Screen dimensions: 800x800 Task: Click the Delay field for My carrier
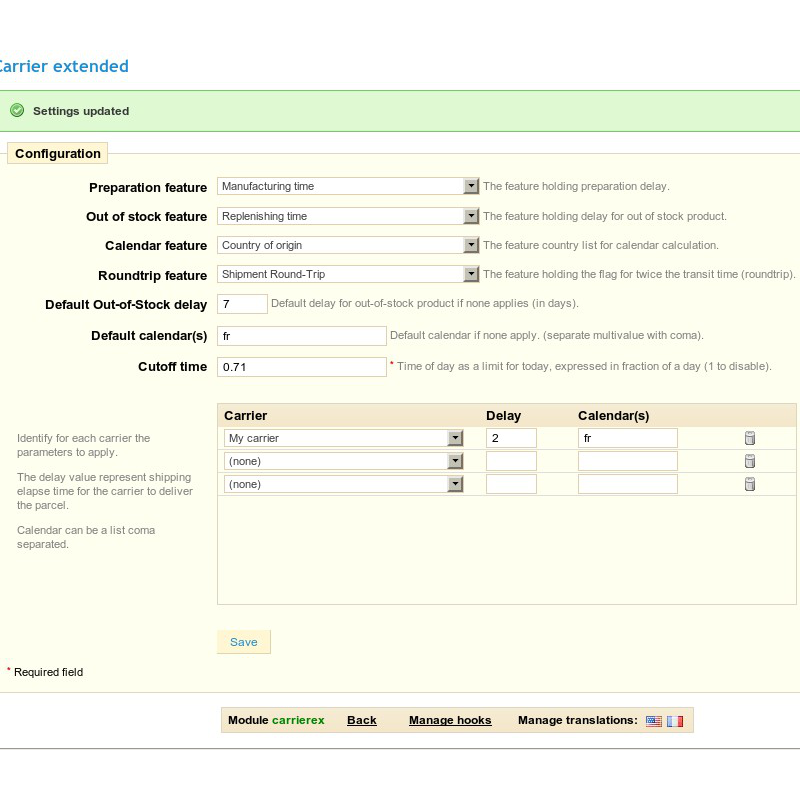click(511, 438)
